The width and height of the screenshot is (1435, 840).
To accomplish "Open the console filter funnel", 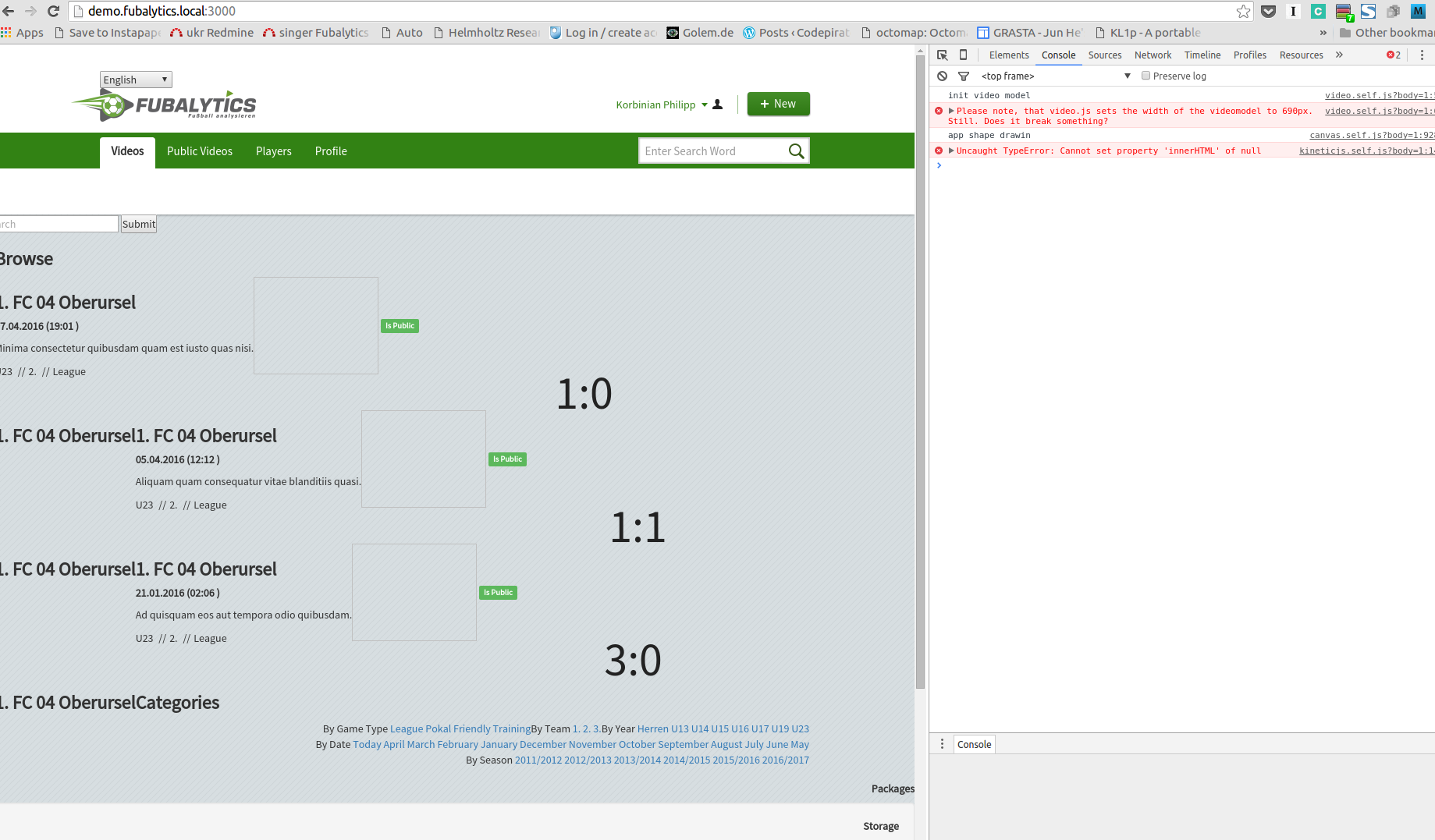I will (964, 76).
